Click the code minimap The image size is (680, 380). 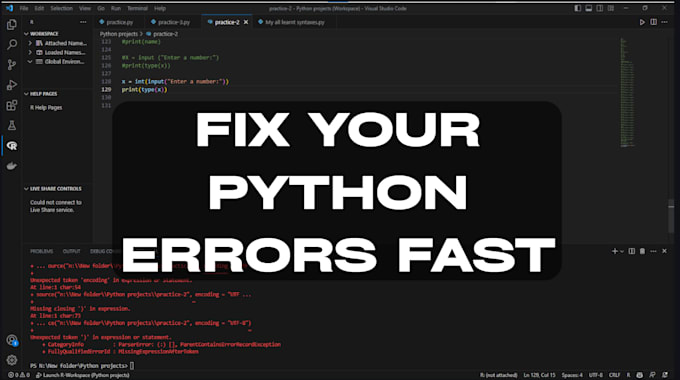coord(627,93)
